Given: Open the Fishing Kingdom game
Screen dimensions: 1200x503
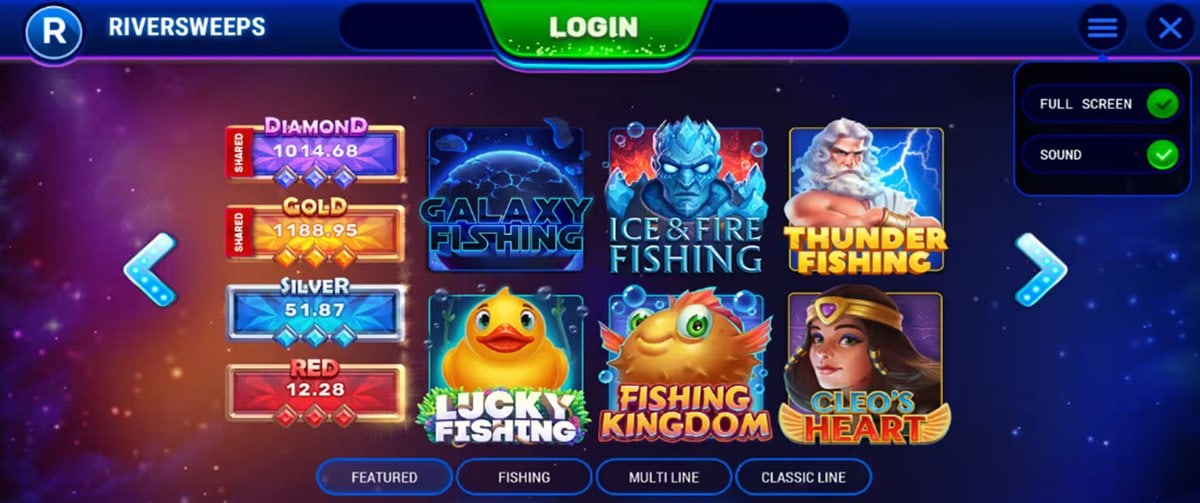Looking at the screenshot, I should [686, 366].
